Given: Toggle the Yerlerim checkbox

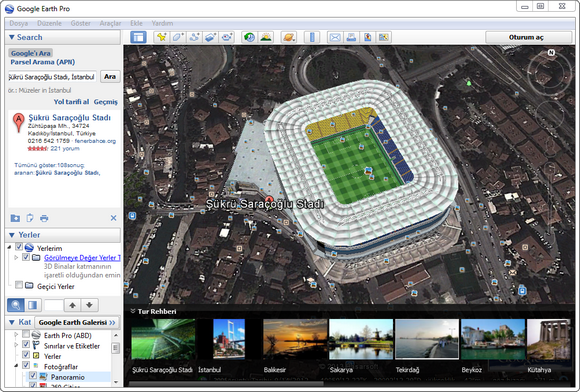Looking at the screenshot, I should point(19,247).
